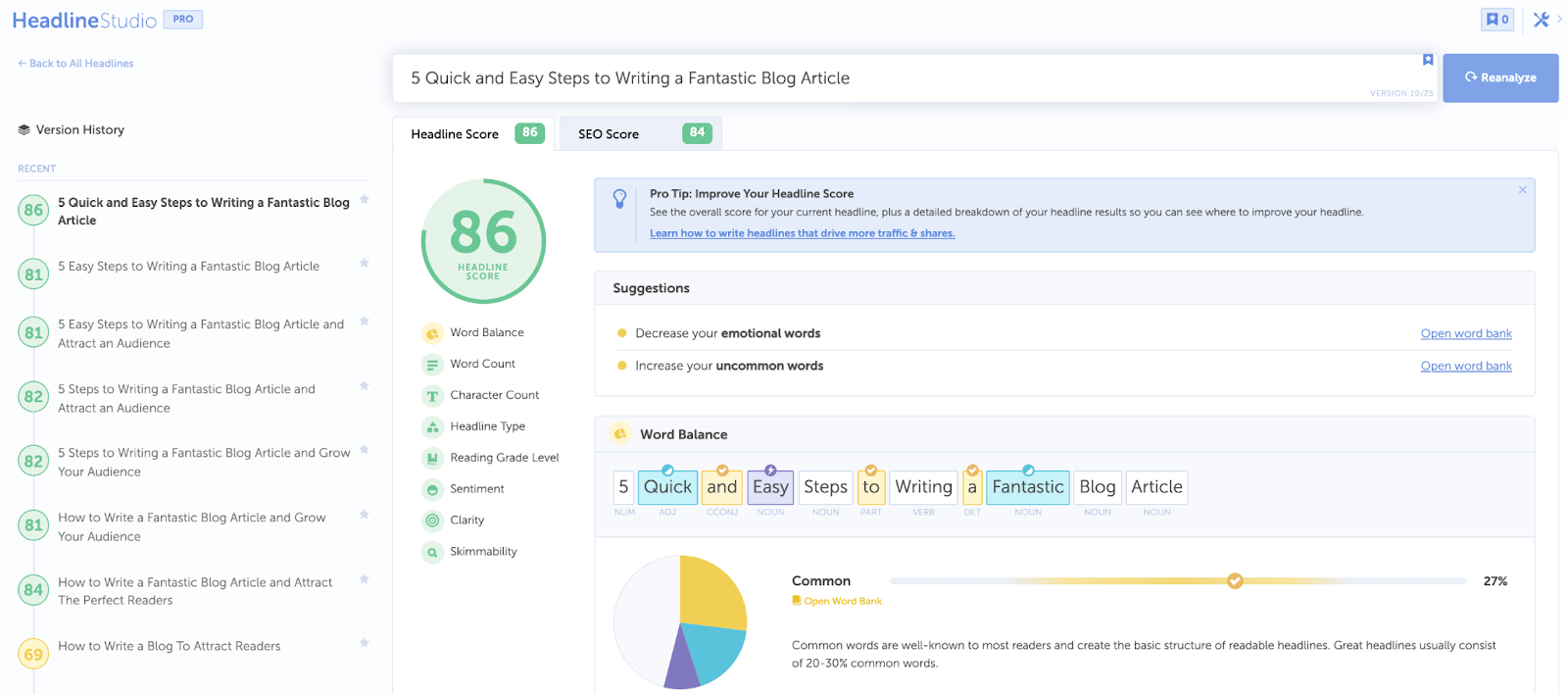Image resolution: width=1568 pixels, height=694 pixels.
Task: Bookmark the current headline in input field
Action: [1428, 60]
